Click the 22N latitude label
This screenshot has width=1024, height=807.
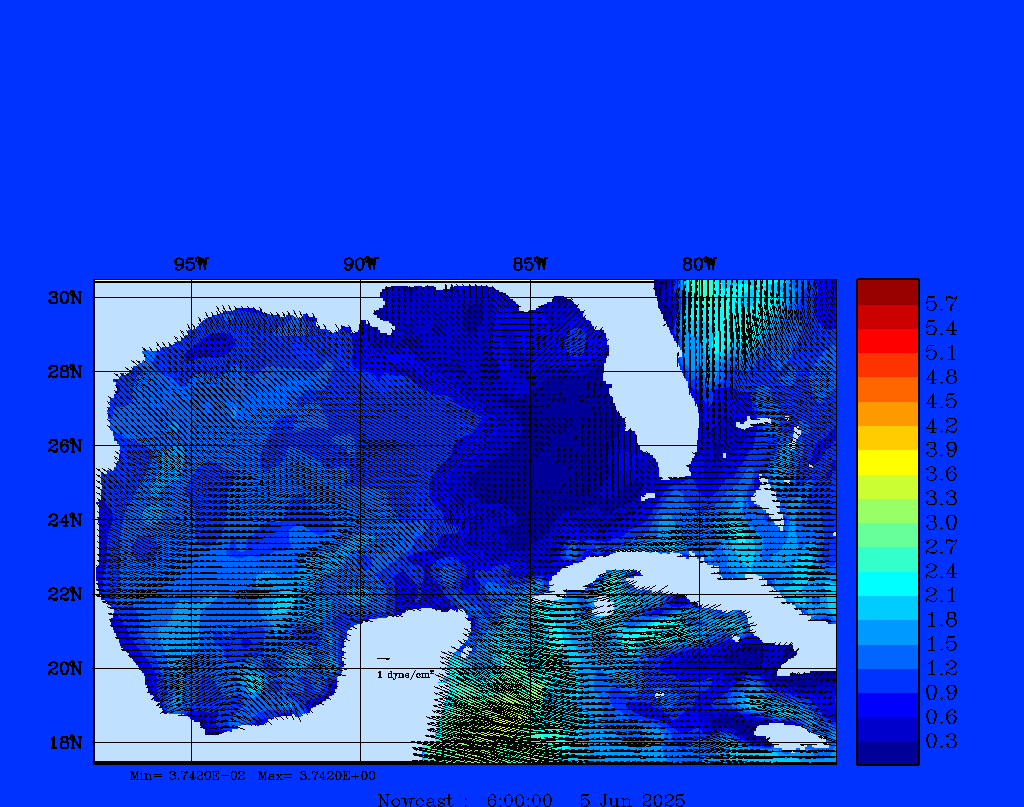tap(64, 594)
